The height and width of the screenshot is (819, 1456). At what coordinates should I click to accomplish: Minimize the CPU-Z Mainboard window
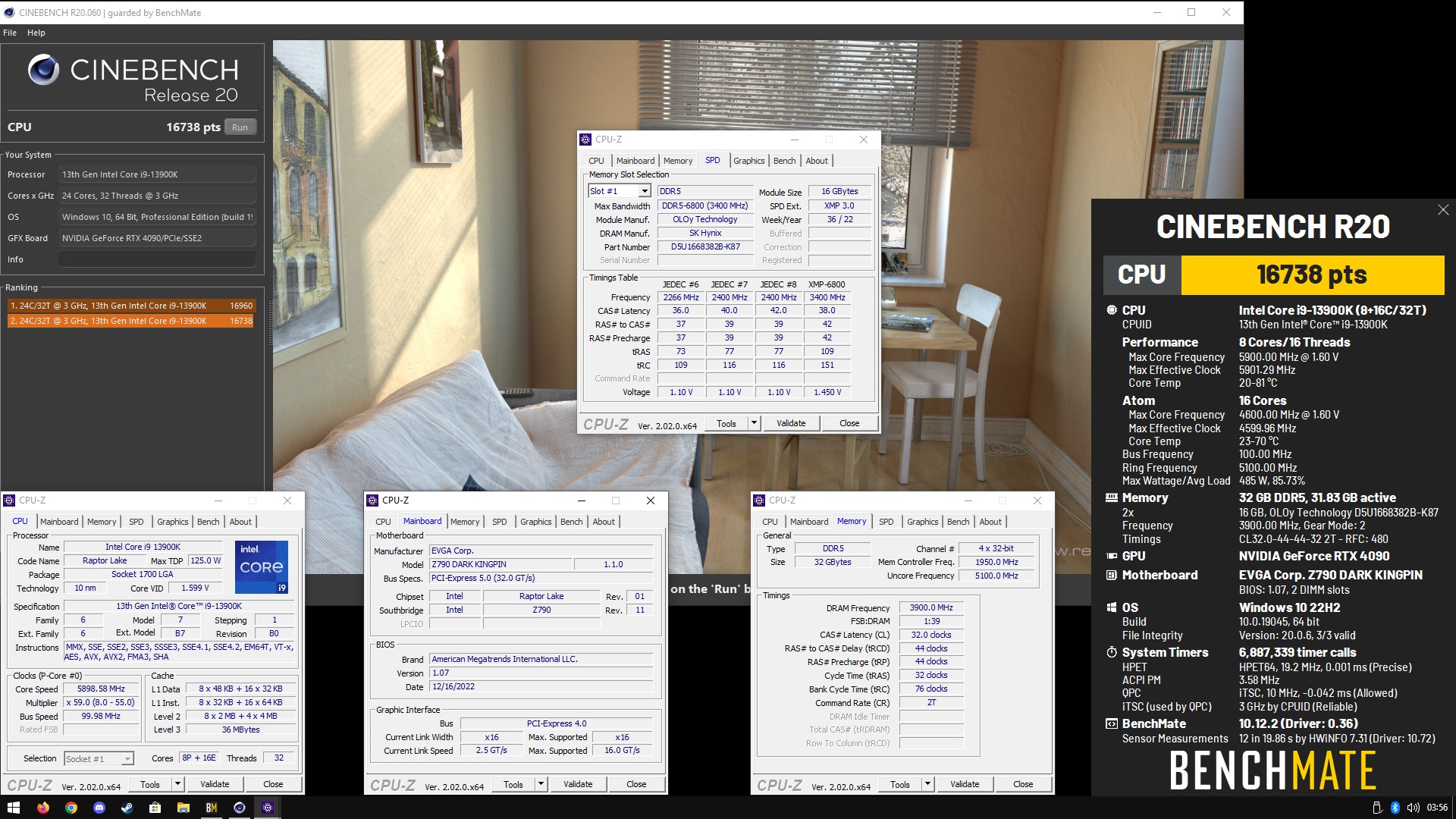(x=582, y=500)
